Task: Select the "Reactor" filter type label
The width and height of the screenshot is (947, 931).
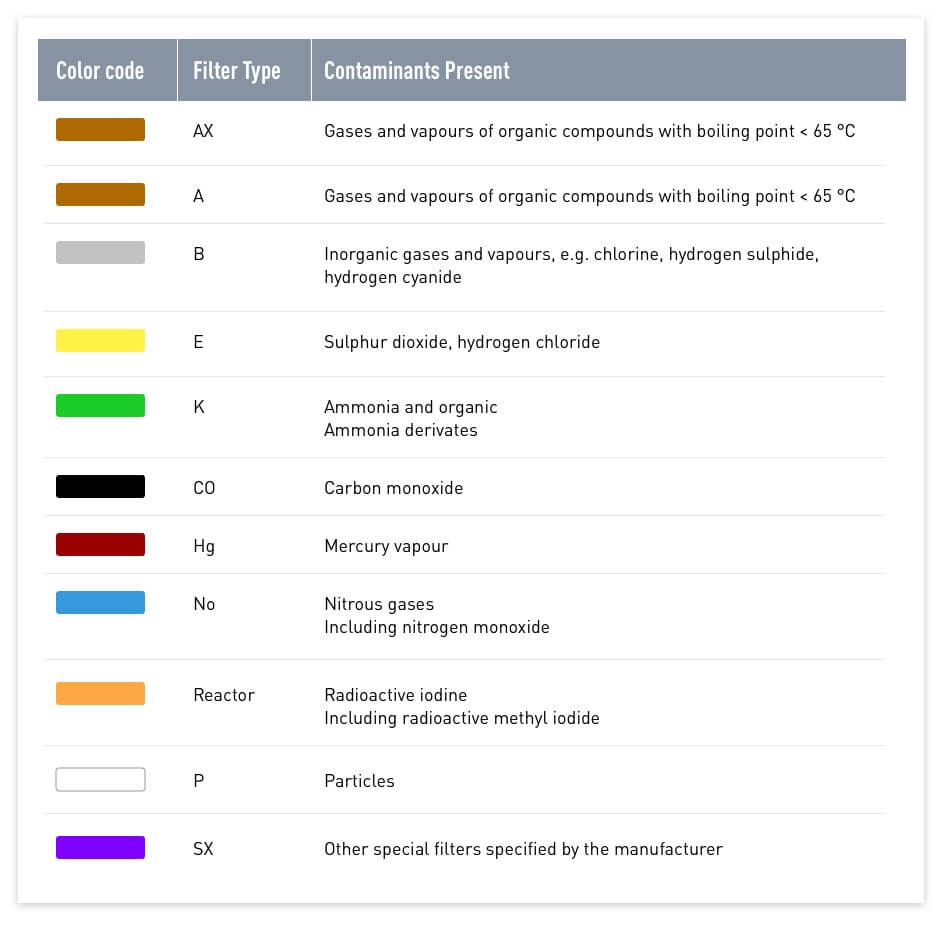Action: coord(224,695)
